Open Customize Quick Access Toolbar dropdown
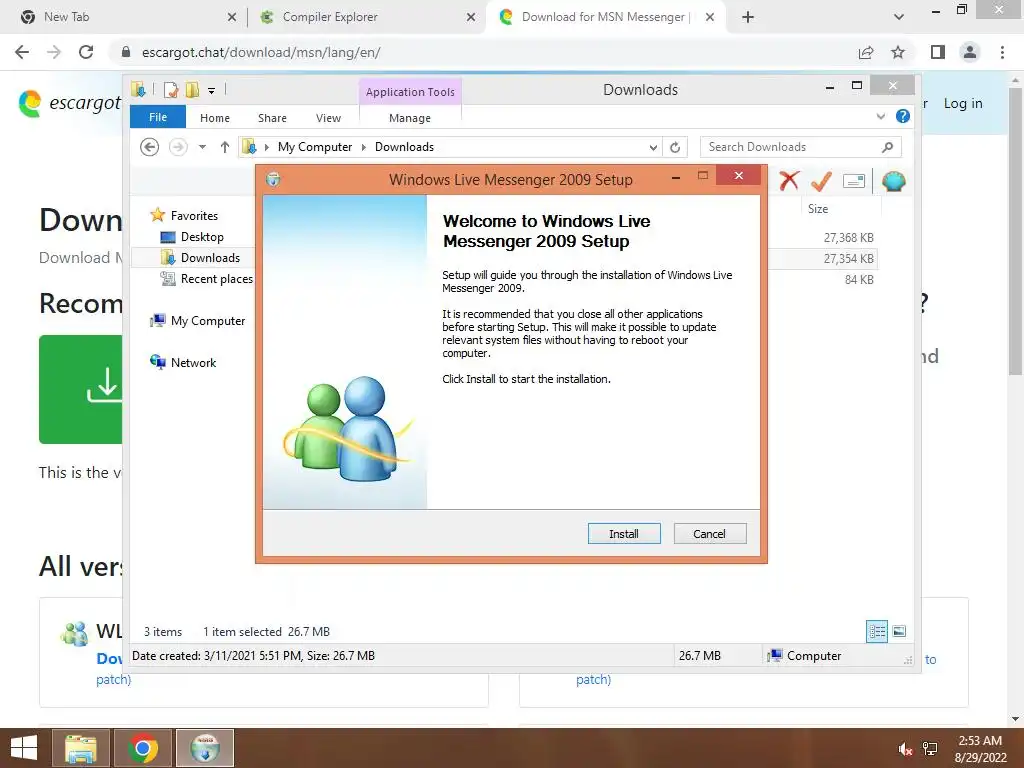Screen dimensions: 1024x768 coord(212,91)
